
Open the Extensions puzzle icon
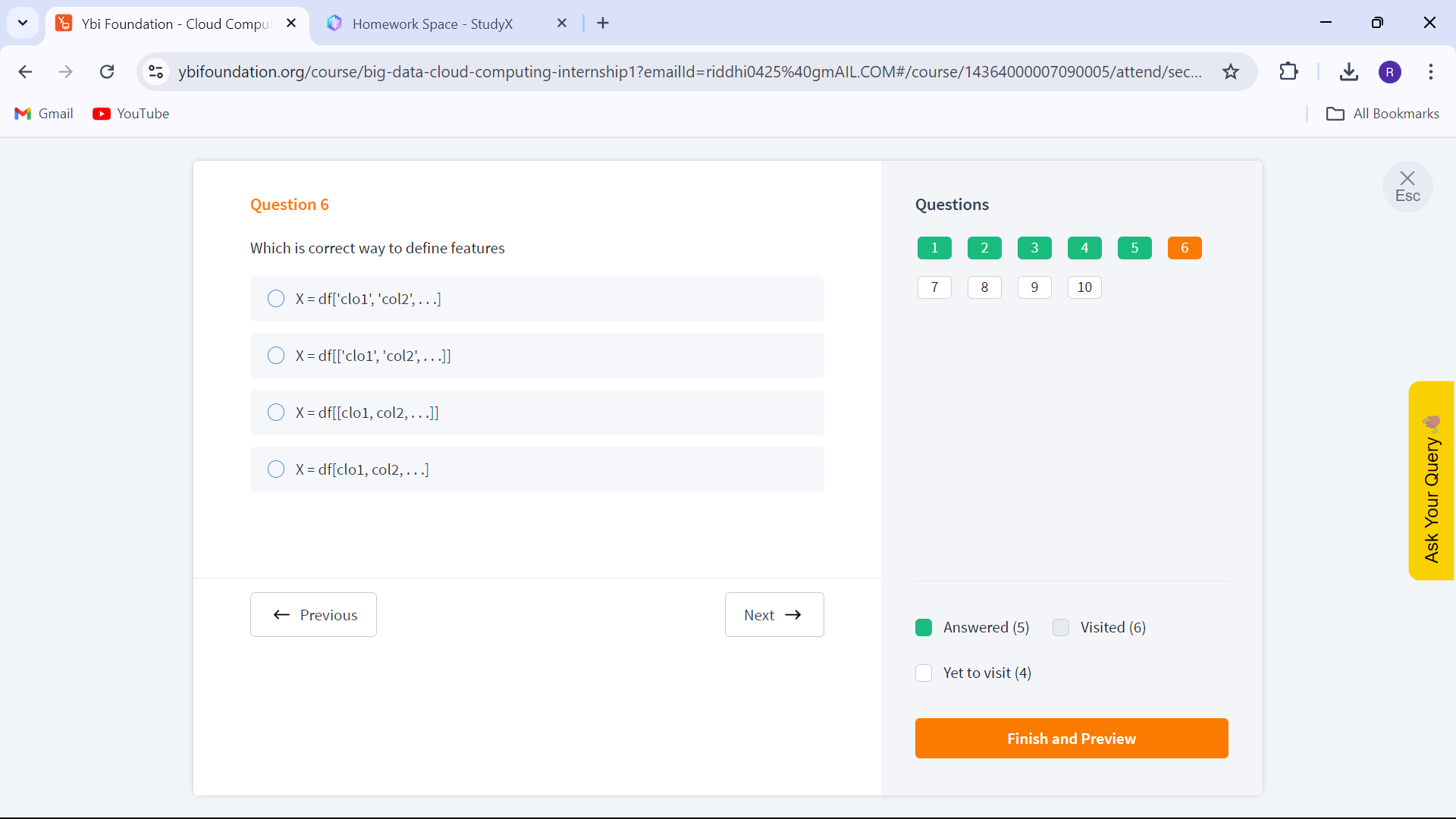(x=1288, y=71)
